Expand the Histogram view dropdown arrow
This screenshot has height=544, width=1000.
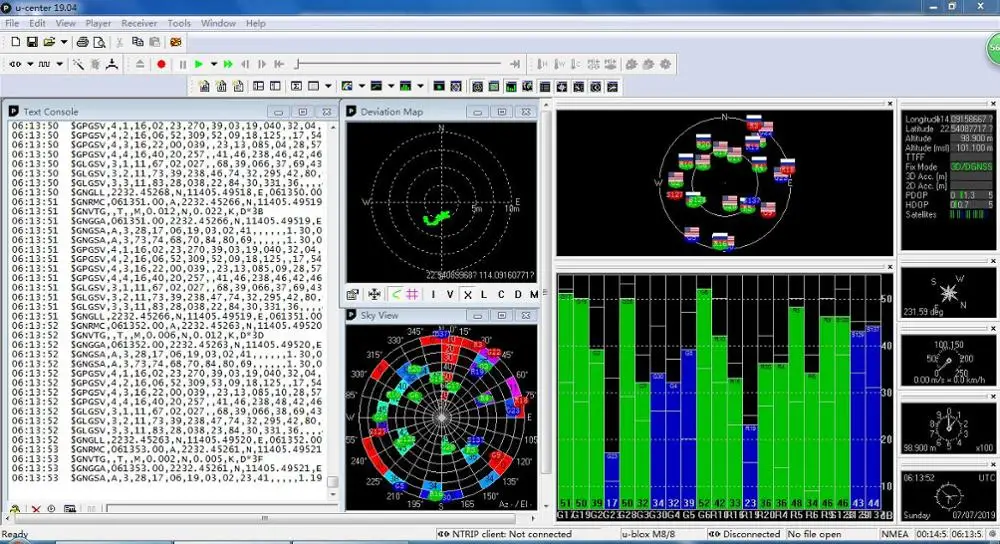[420, 86]
